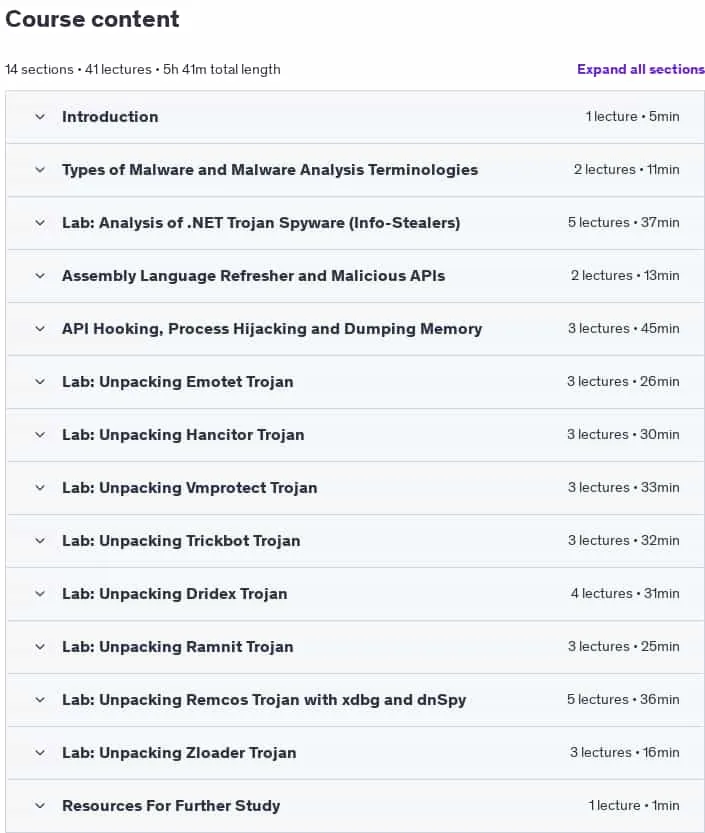Click the 4 lectures • 31min label
Screen dimensions: 705x833
click(x=625, y=593)
